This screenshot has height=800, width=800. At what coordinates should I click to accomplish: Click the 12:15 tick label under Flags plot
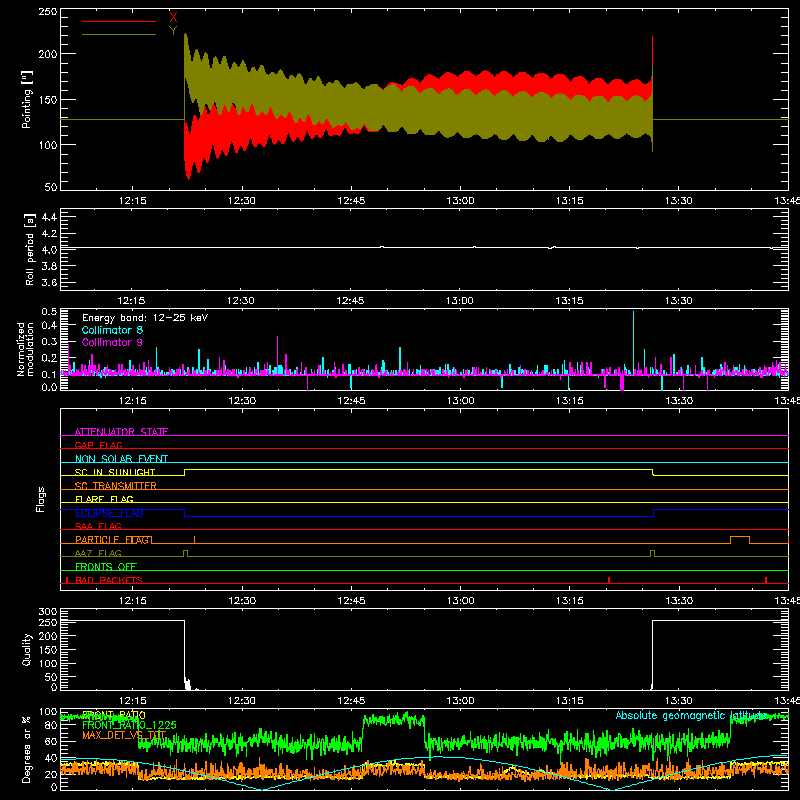(132, 601)
